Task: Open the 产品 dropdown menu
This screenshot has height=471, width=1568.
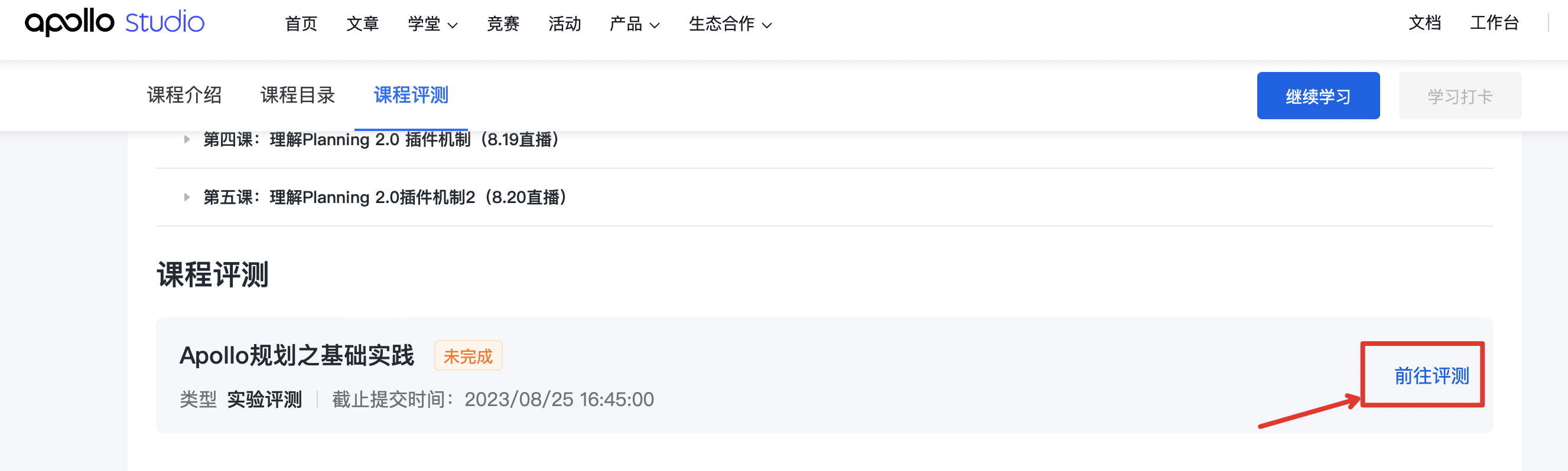Action: coord(635,24)
